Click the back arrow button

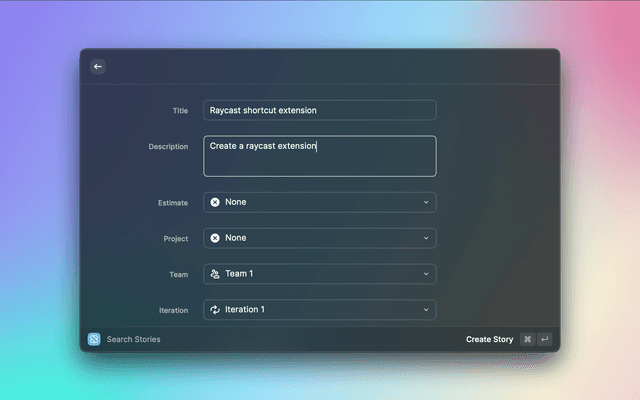coord(98,66)
